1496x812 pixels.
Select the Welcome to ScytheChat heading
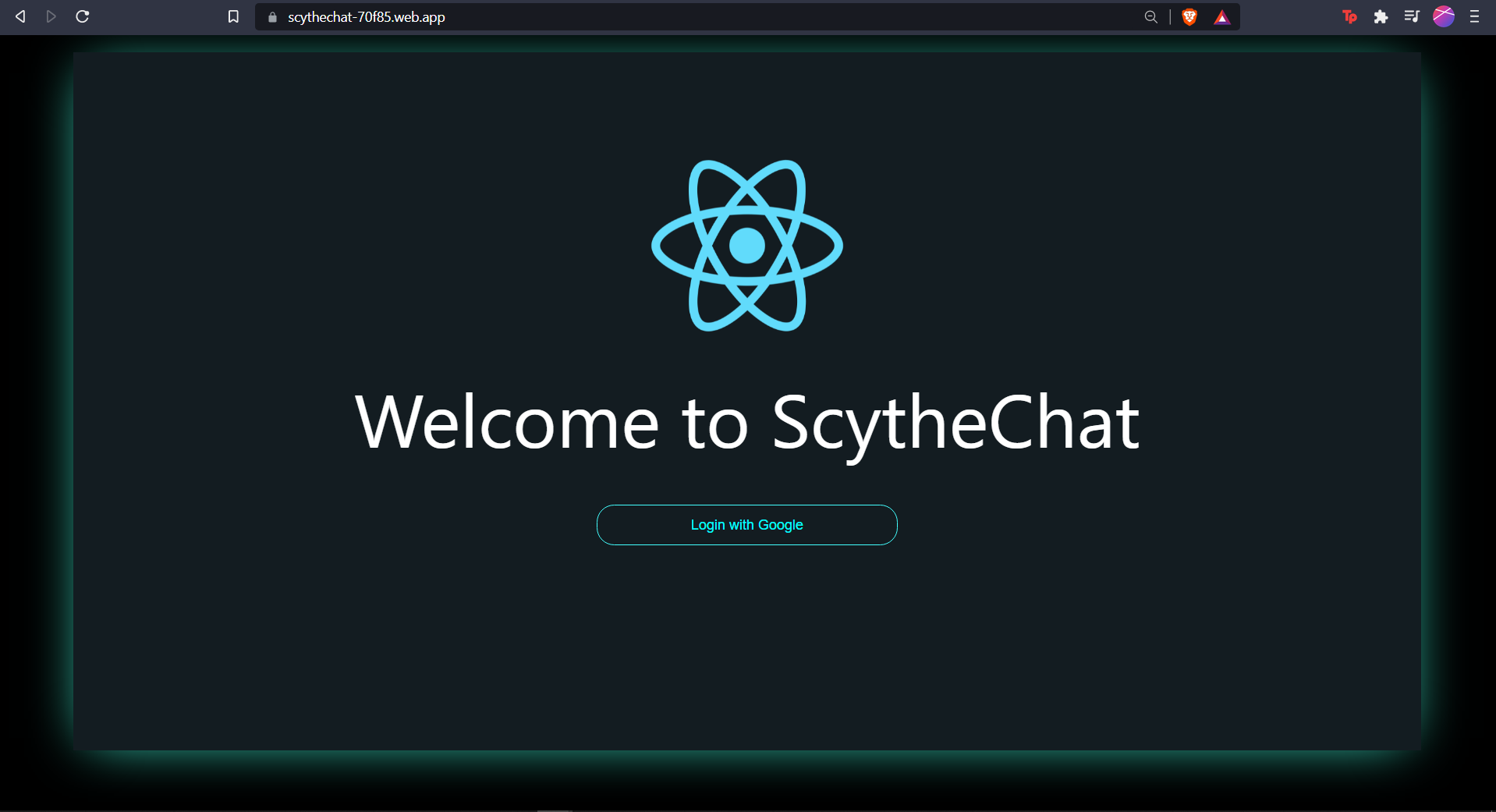pyautogui.click(x=746, y=422)
